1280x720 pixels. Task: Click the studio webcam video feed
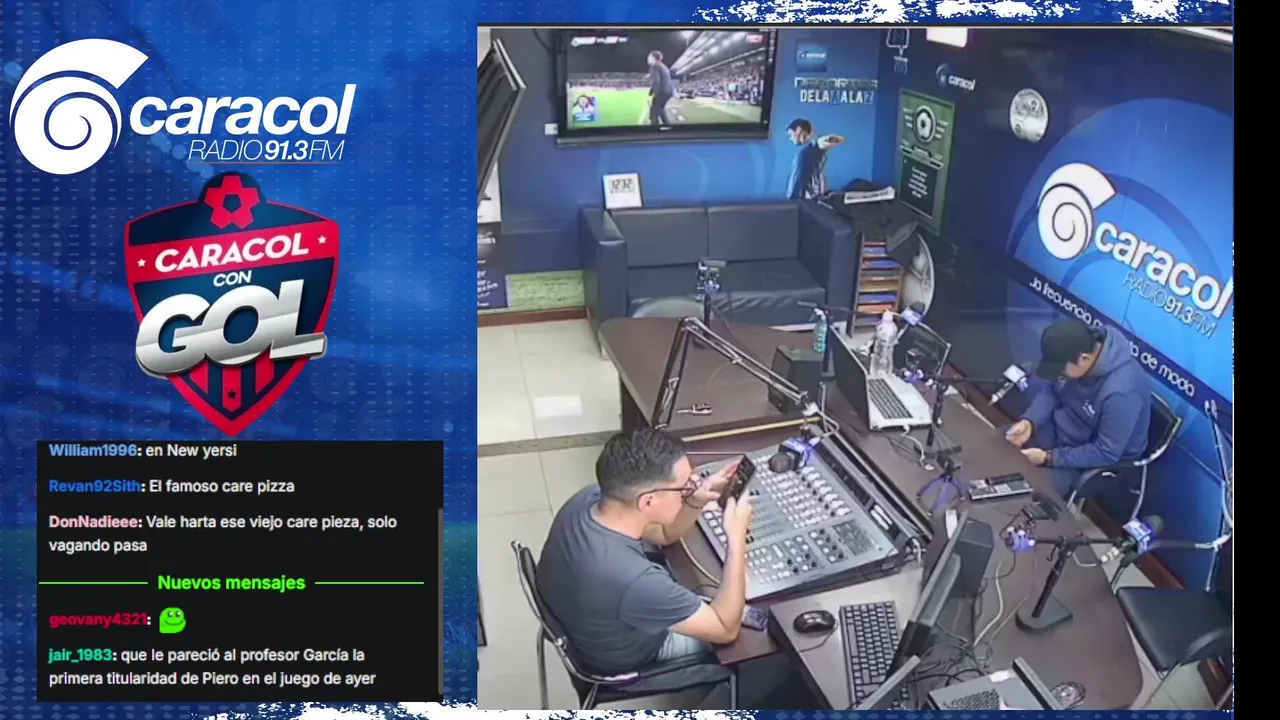(x=855, y=367)
